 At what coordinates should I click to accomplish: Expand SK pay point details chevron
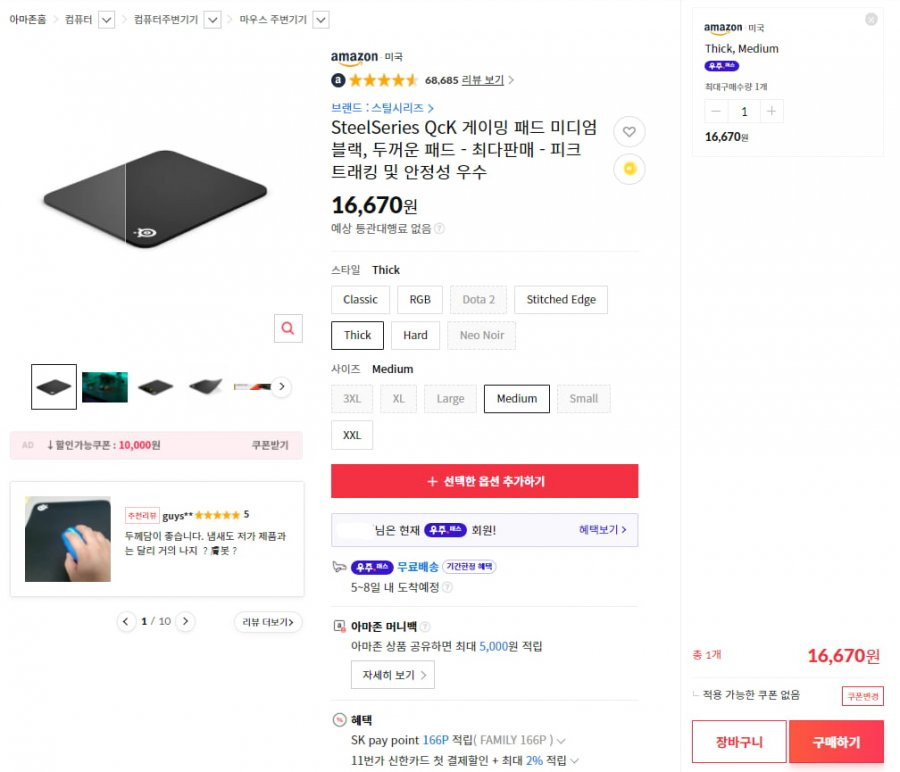(561, 741)
